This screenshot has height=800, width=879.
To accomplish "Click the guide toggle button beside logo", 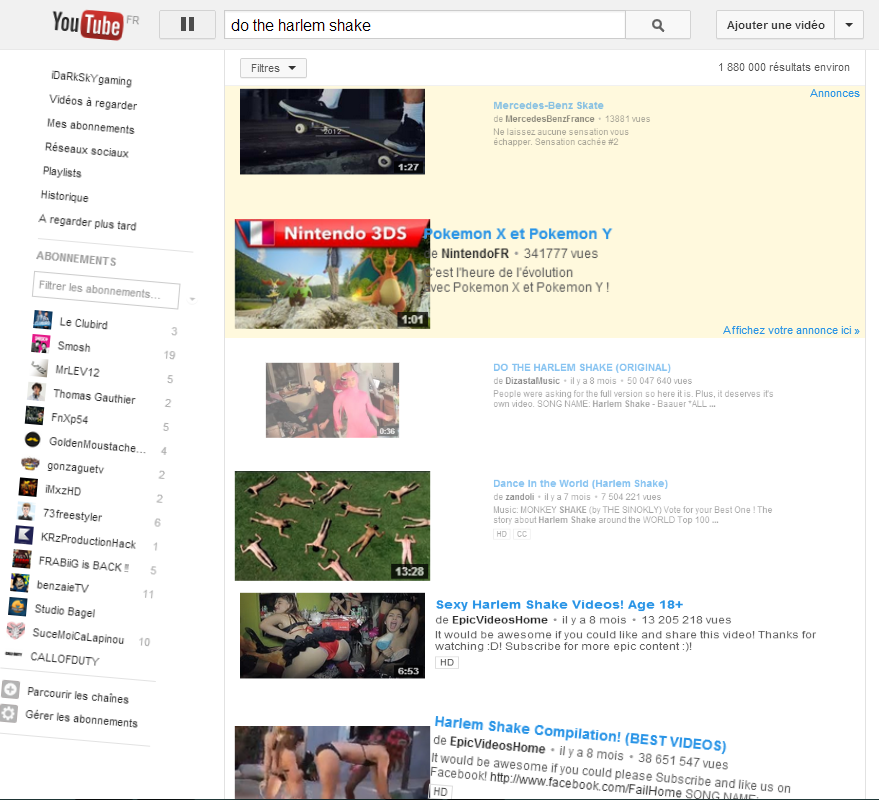I will point(187,25).
